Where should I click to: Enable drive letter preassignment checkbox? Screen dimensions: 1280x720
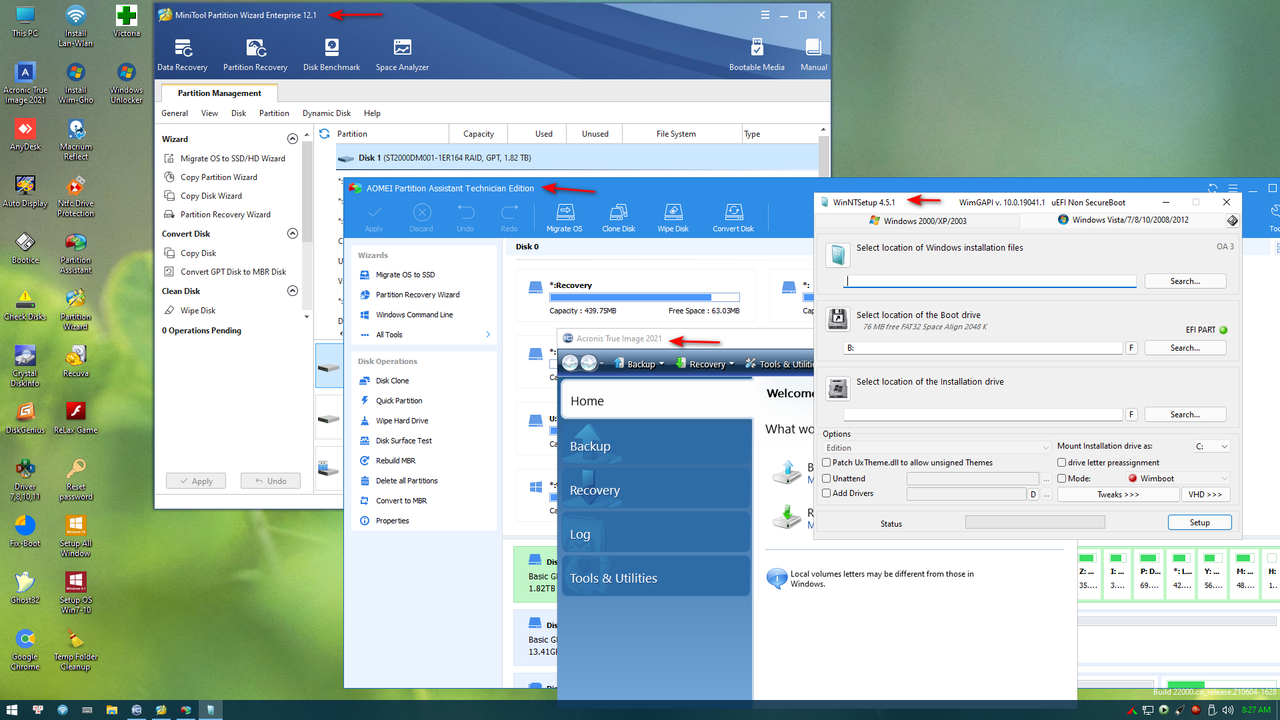point(1061,463)
